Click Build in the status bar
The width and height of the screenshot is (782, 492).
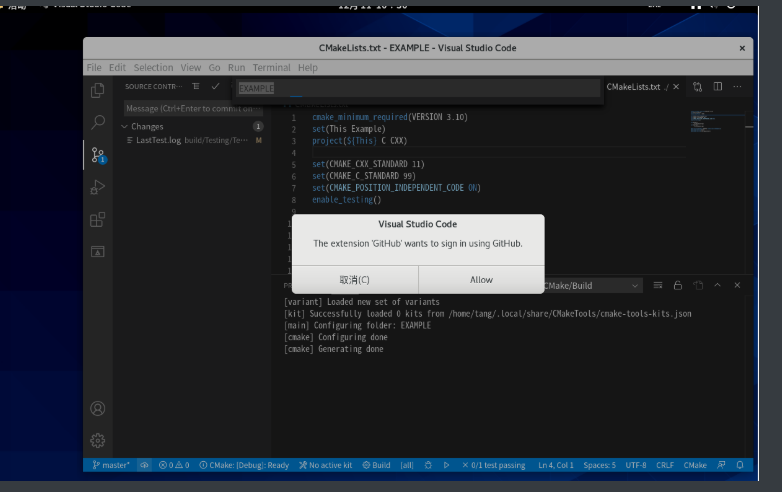(376, 465)
